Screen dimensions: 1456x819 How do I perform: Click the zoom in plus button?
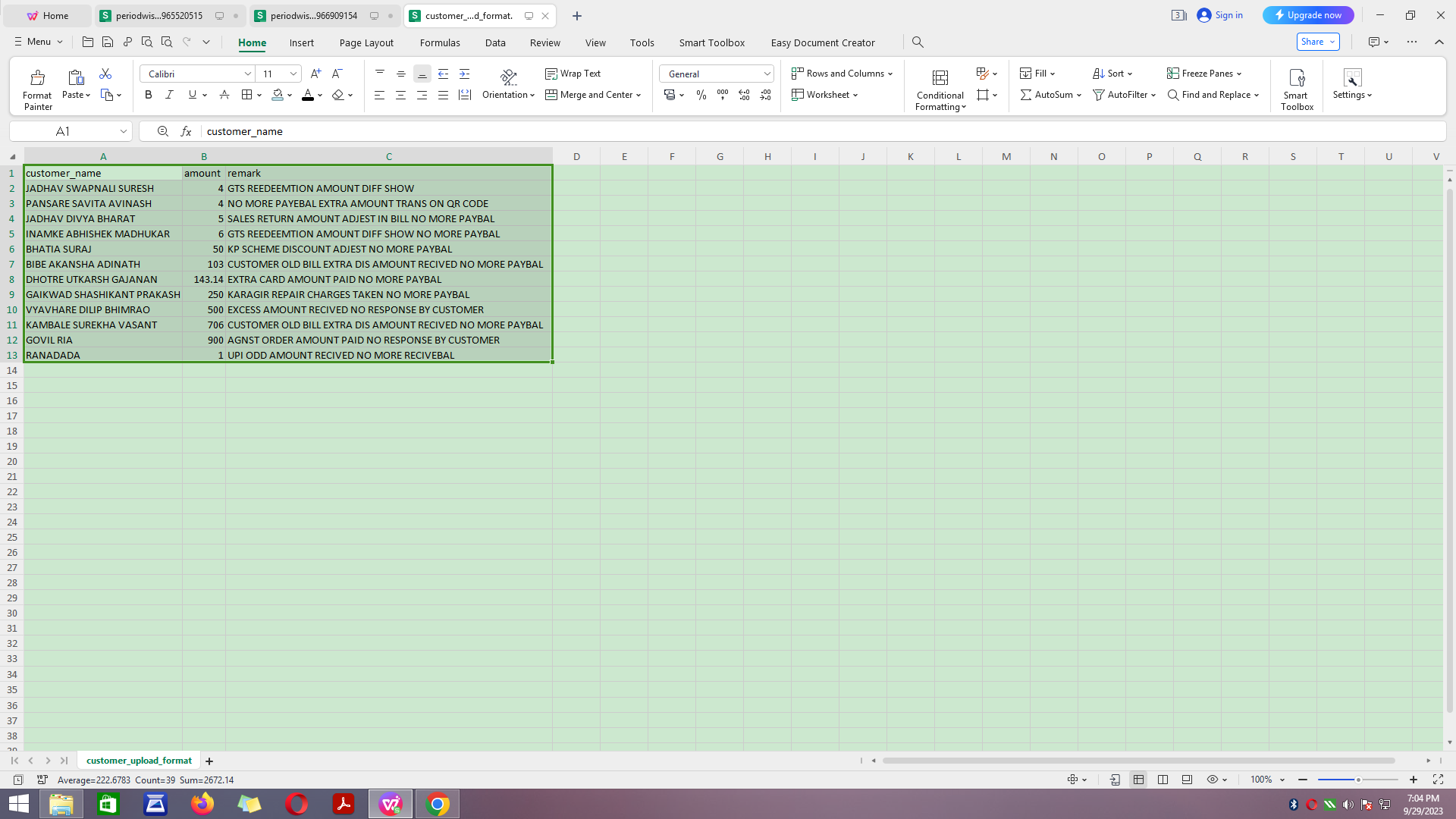(x=1414, y=780)
